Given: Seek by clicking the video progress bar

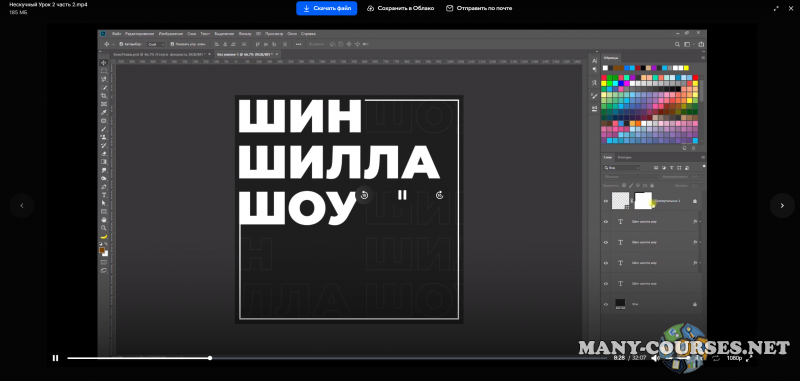Looking at the screenshot, I should point(337,358).
